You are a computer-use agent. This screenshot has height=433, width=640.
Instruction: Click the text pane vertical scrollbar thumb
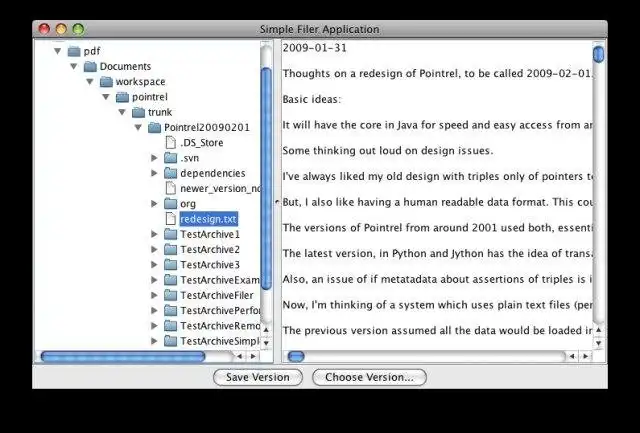click(x=598, y=54)
